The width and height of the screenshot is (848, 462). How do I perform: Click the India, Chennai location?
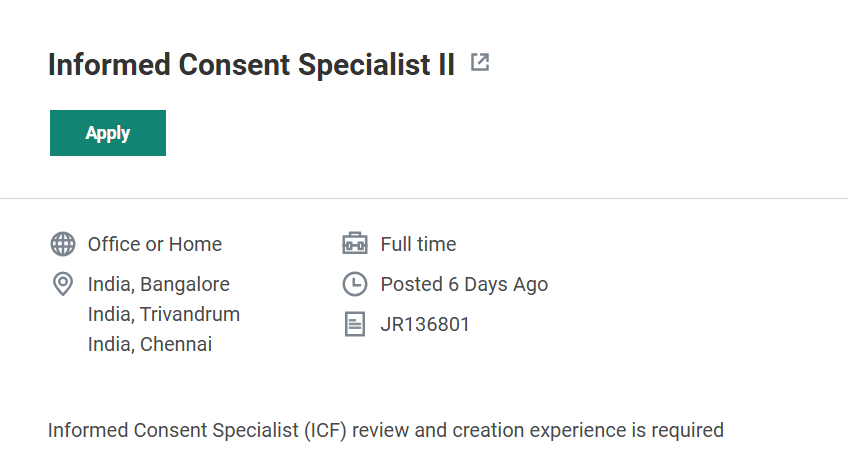(x=150, y=344)
